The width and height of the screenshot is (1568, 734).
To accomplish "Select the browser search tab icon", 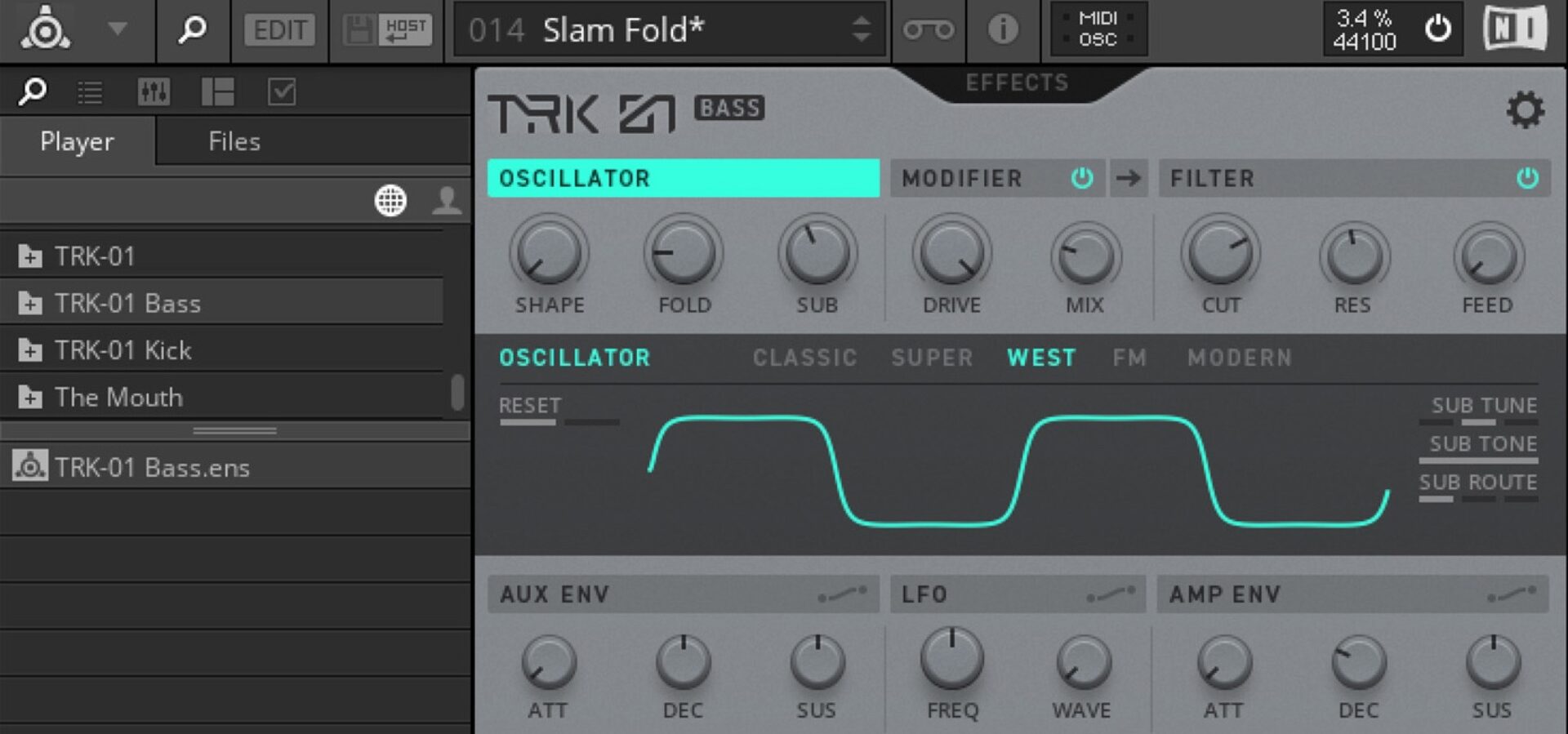I will click(33, 91).
